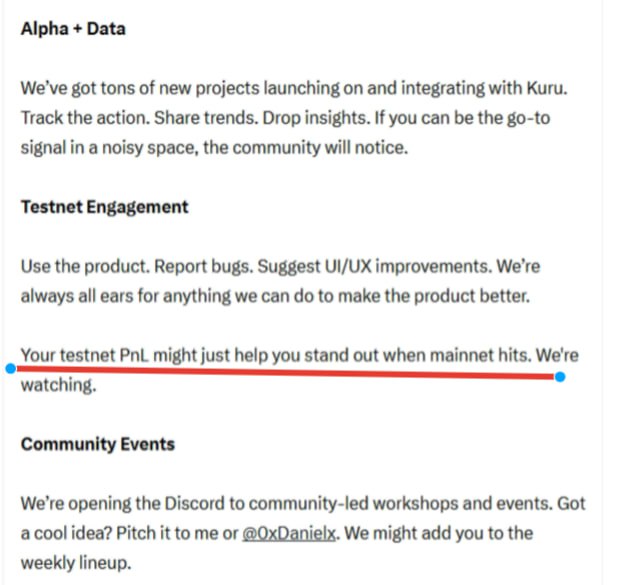Select the right blue handle of red line
Image resolution: width=630 pixels, height=585 pixels.
click(560, 377)
